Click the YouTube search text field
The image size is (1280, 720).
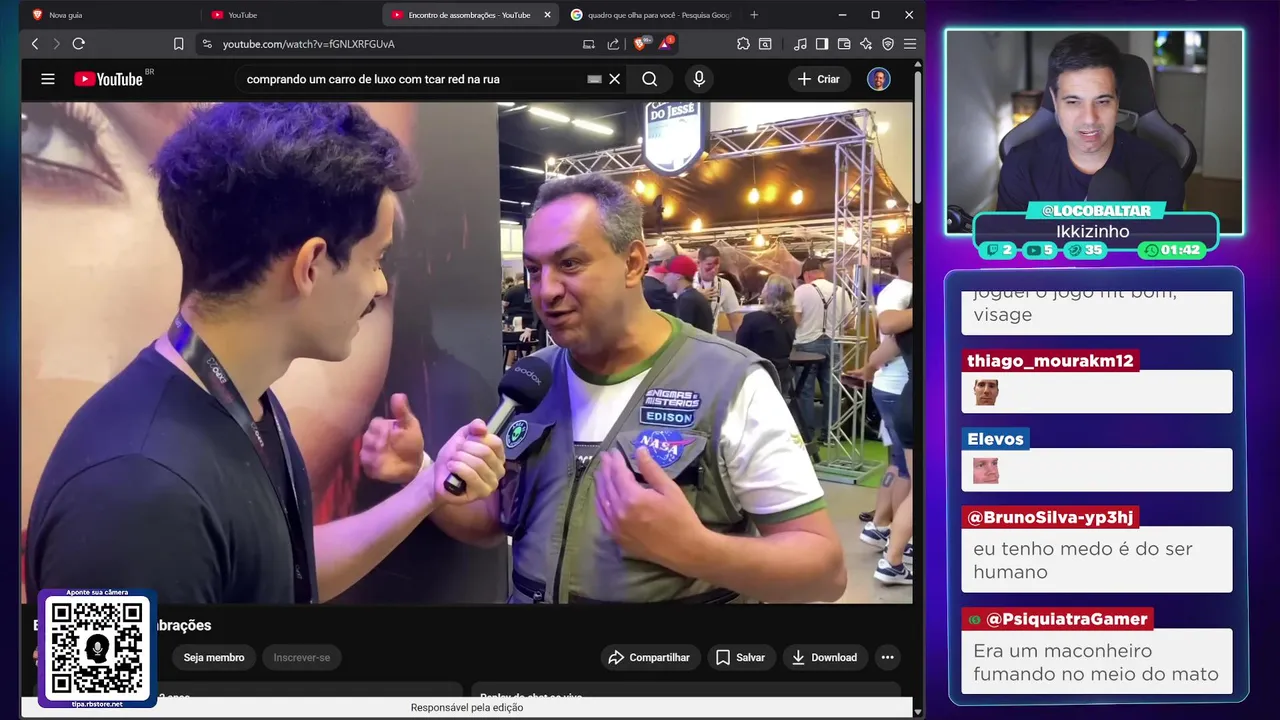click(410, 79)
